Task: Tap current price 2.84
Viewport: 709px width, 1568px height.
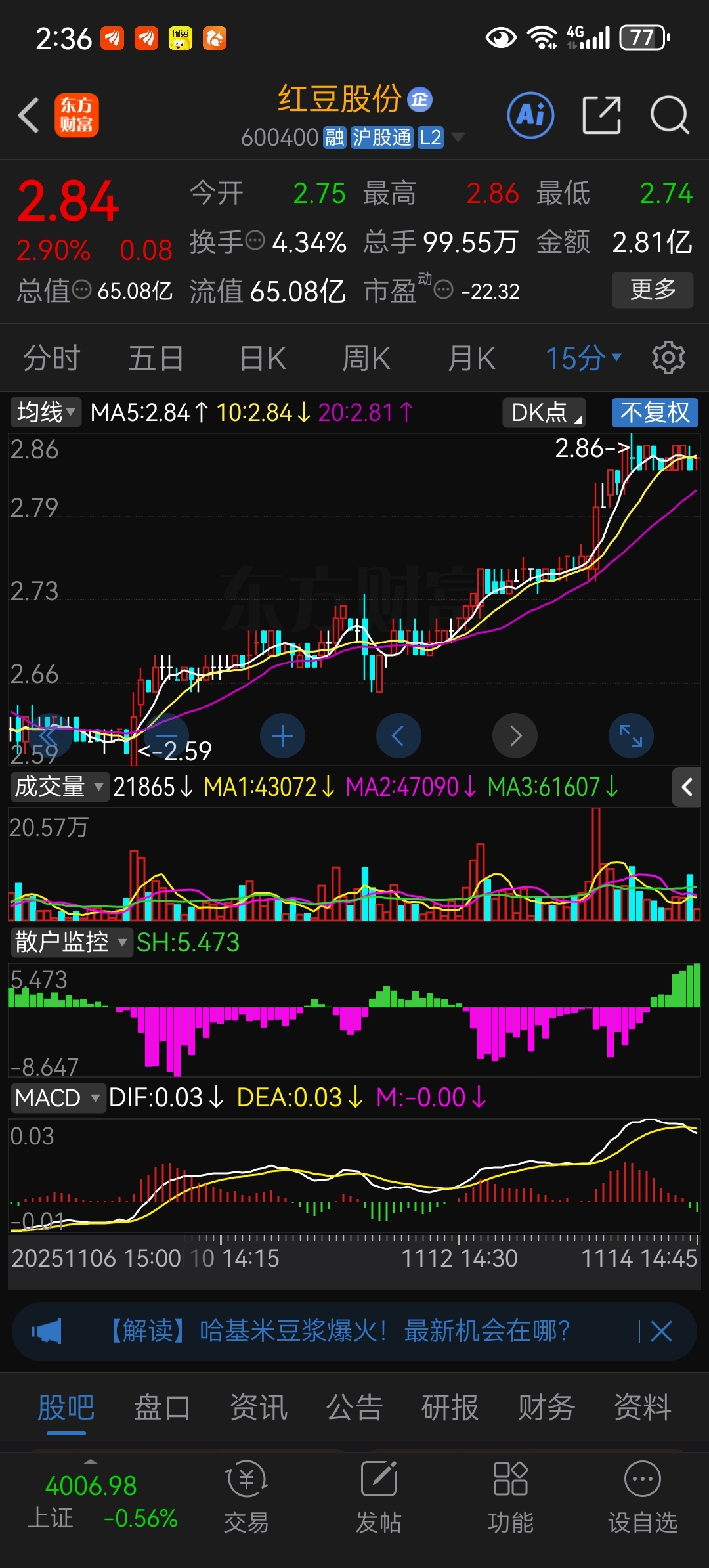Action: (68, 201)
